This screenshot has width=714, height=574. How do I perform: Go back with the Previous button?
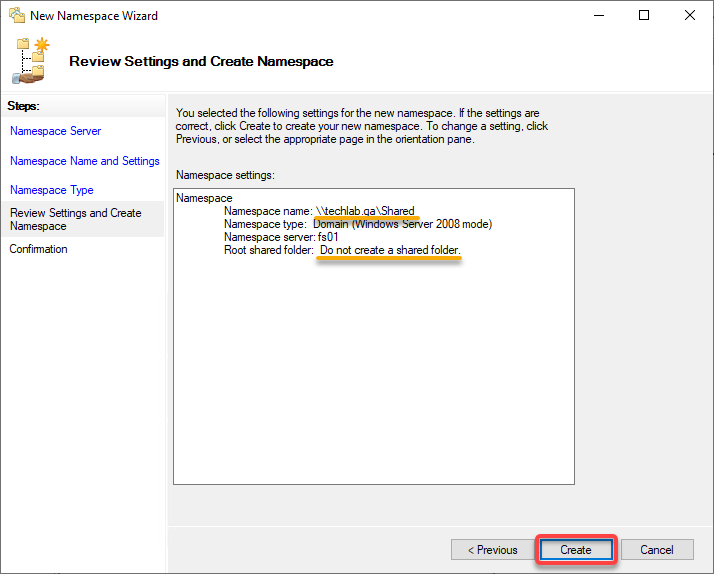click(493, 550)
